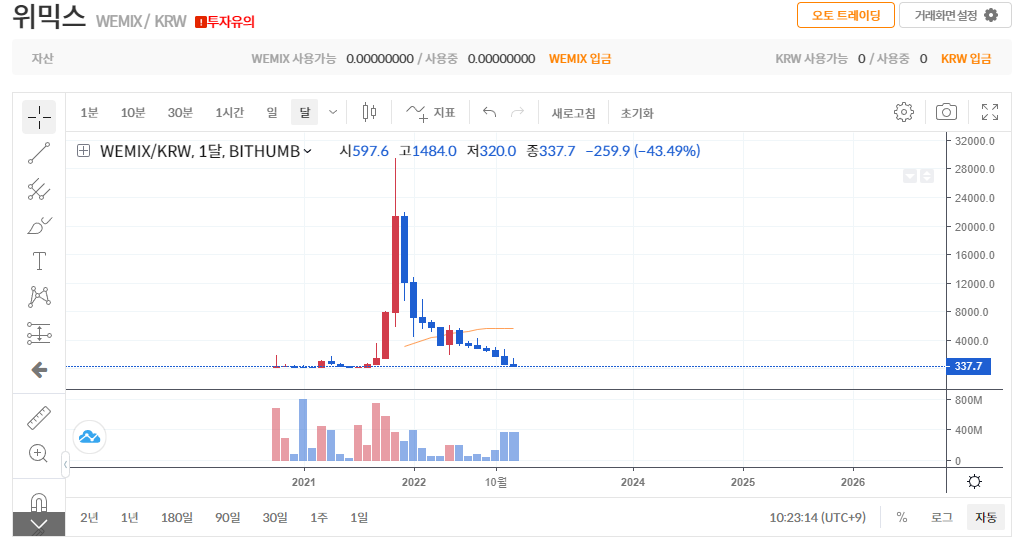Select the trend line drawing tool

click(39, 153)
